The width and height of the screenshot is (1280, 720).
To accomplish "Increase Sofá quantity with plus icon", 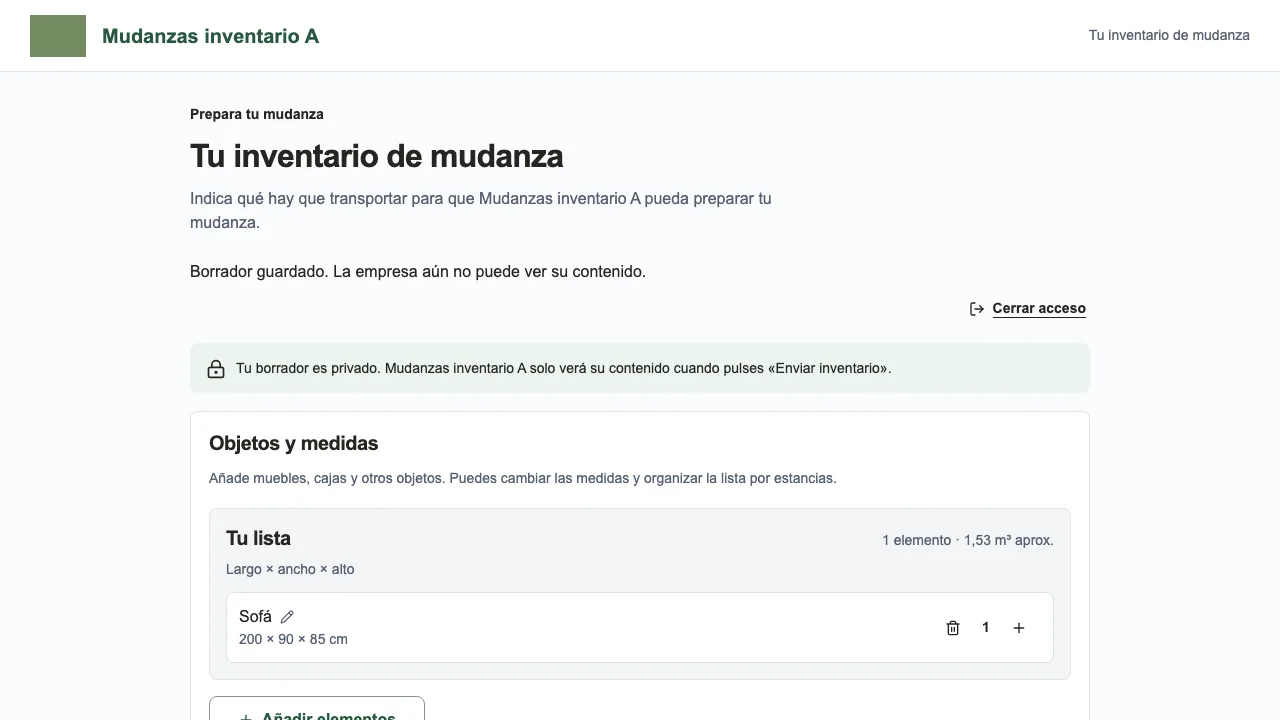I will pos(1019,628).
